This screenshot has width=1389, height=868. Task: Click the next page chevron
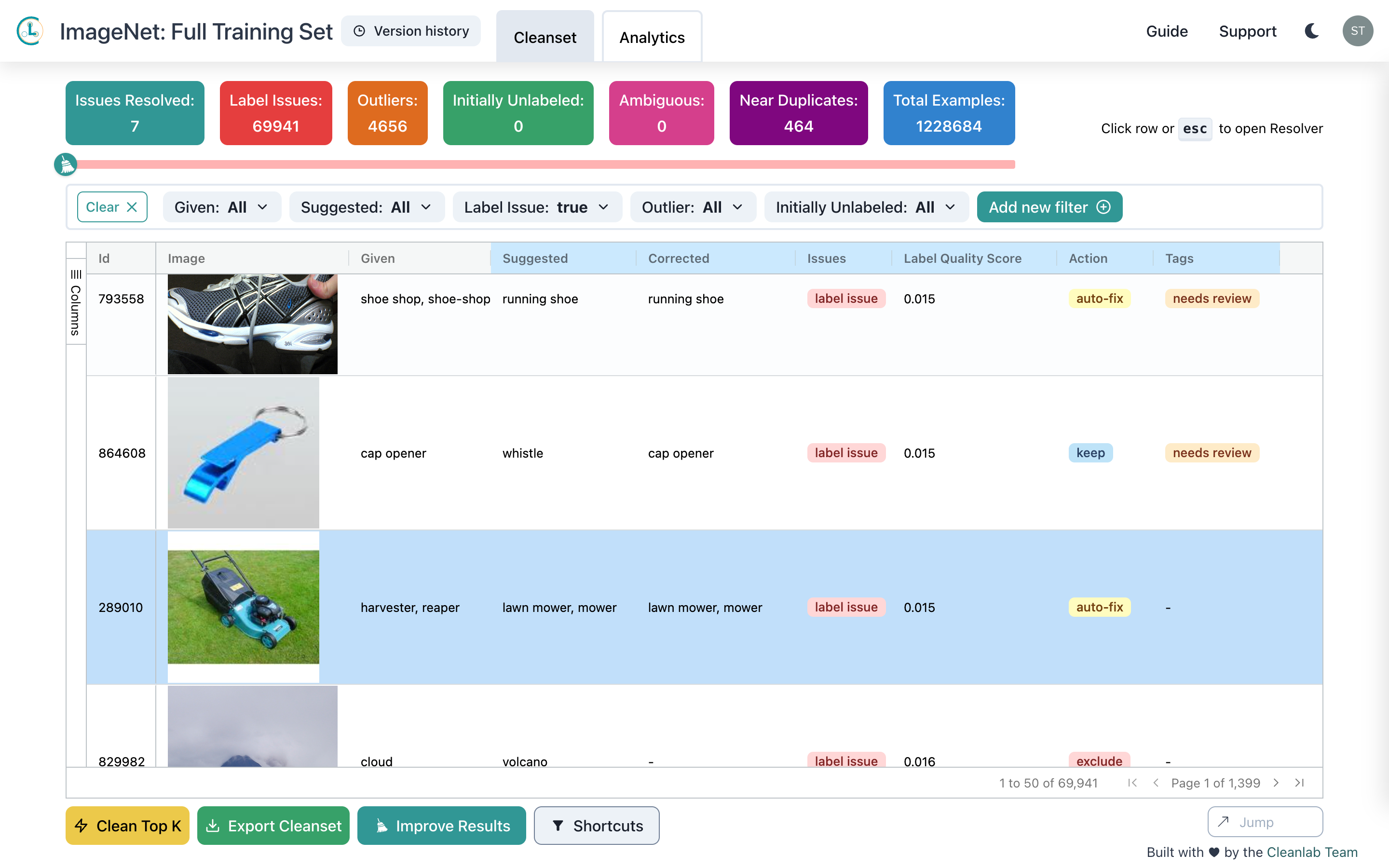click(x=1276, y=783)
